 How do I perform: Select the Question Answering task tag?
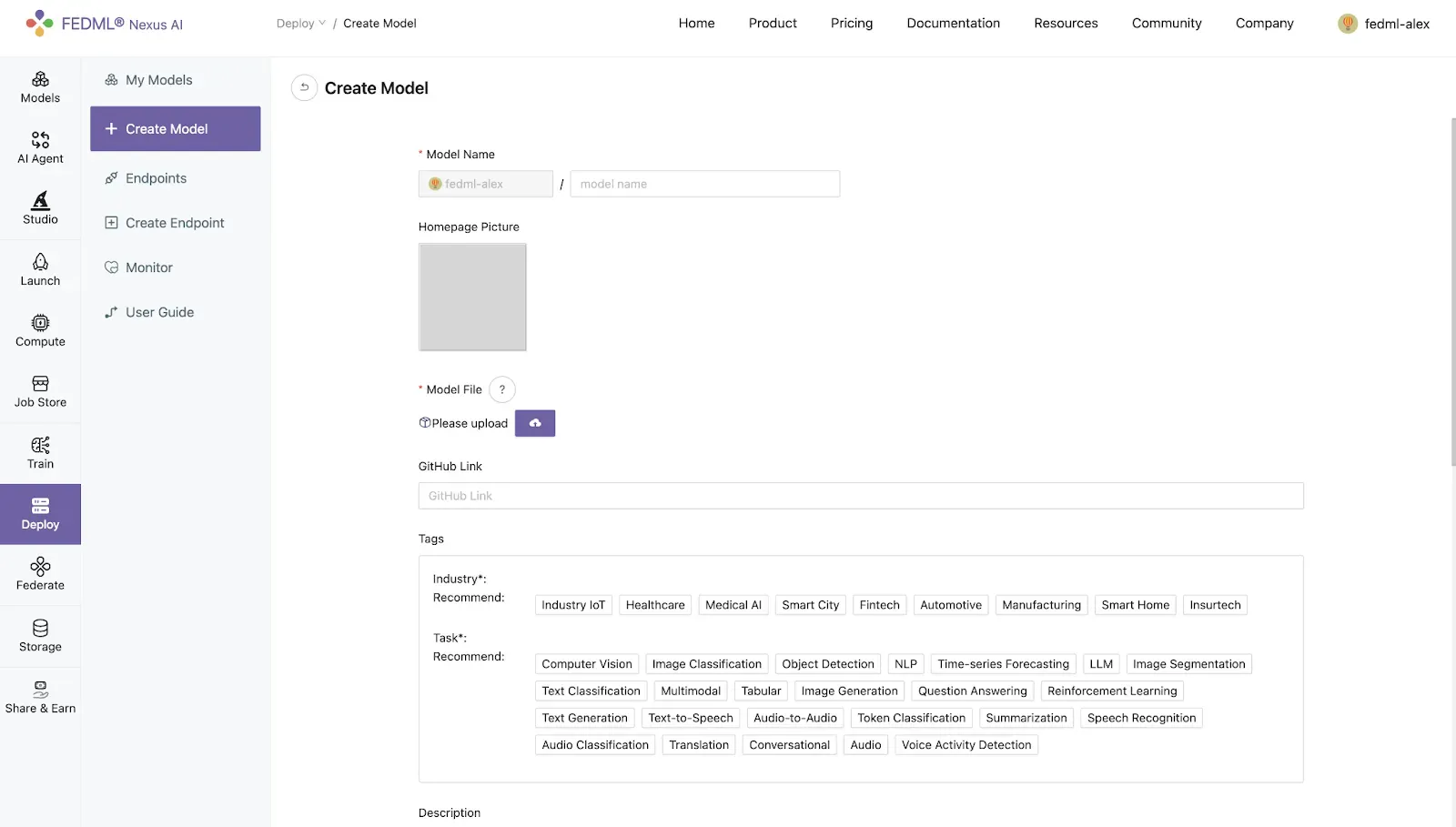tap(973, 691)
